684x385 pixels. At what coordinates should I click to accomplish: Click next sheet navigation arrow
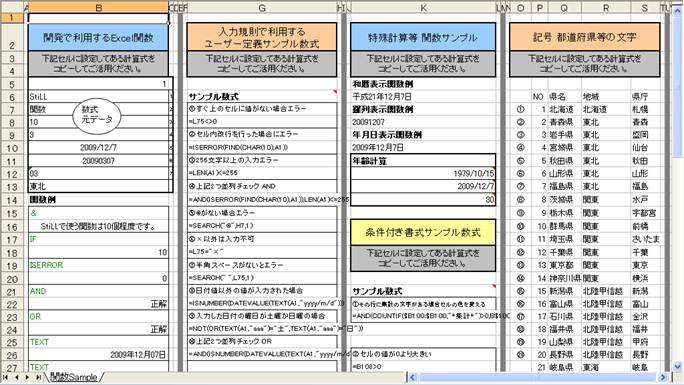pyautogui.click(x=27, y=377)
